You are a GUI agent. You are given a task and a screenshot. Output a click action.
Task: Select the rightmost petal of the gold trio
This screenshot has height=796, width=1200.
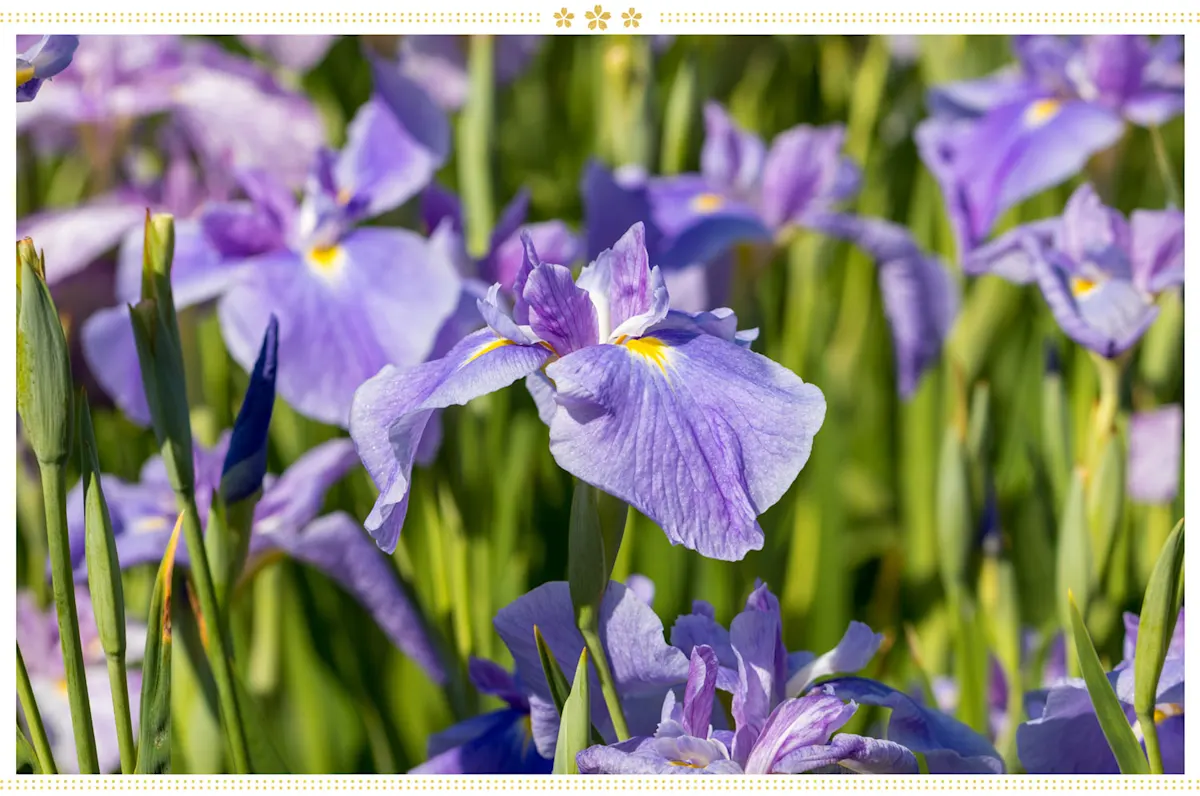(631, 17)
